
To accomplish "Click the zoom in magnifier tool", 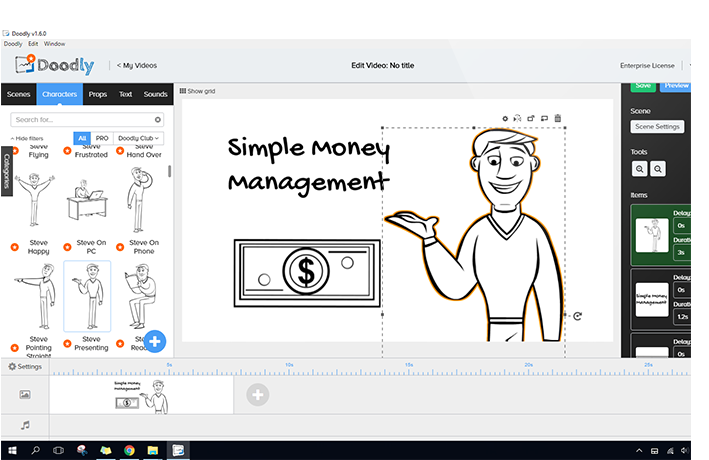I will click(x=640, y=170).
